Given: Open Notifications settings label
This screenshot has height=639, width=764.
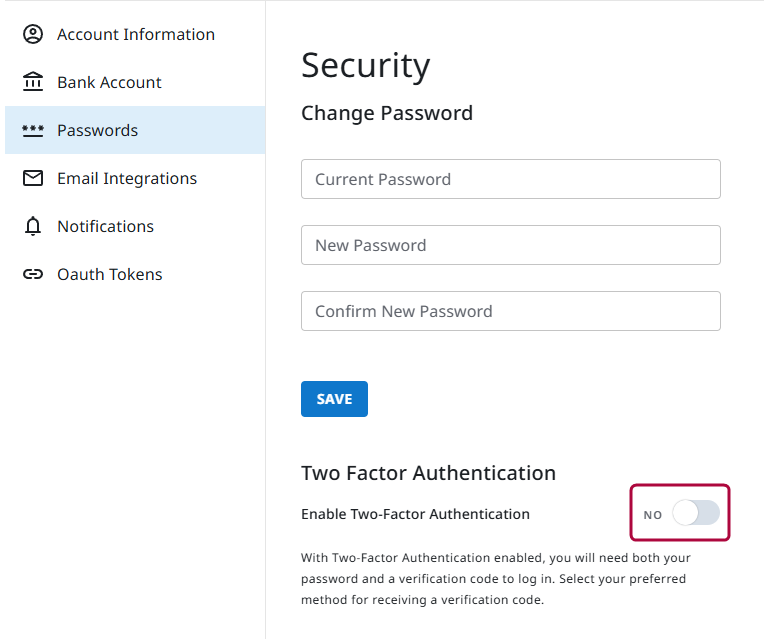Looking at the screenshot, I should pyautogui.click(x=105, y=226).
